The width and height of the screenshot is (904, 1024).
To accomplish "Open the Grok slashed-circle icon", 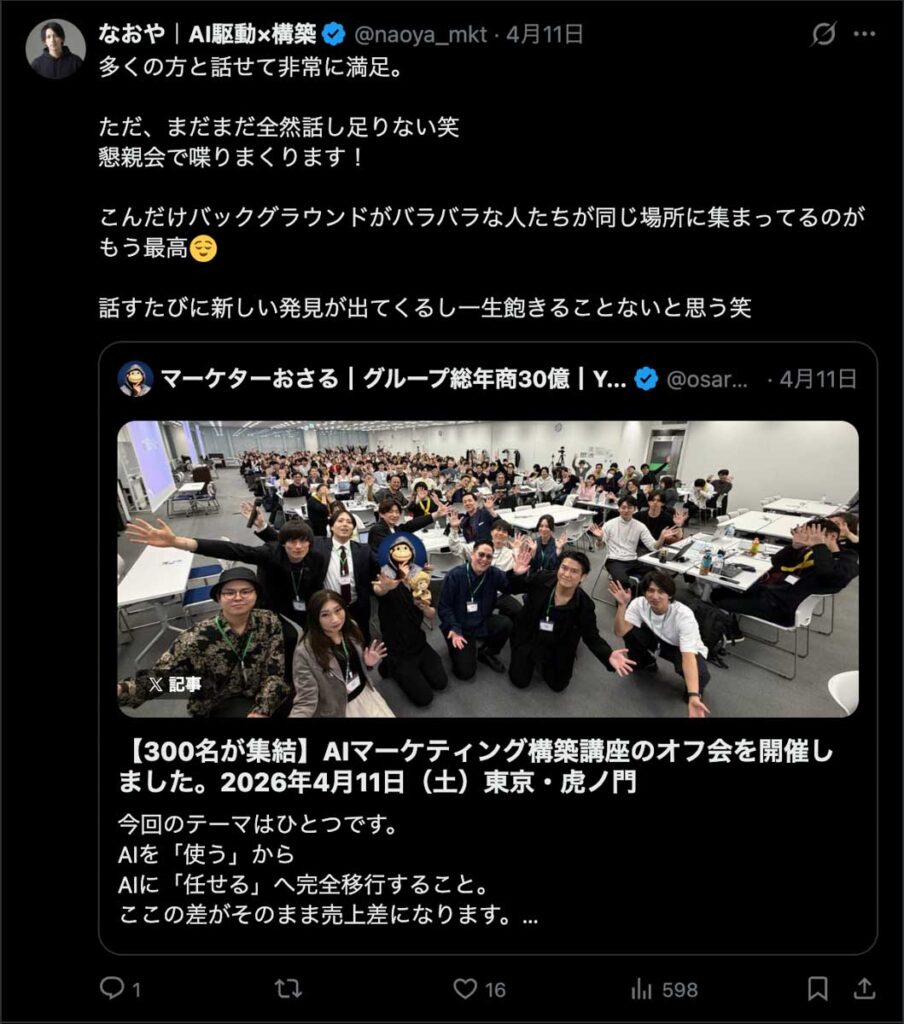I will (823, 34).
